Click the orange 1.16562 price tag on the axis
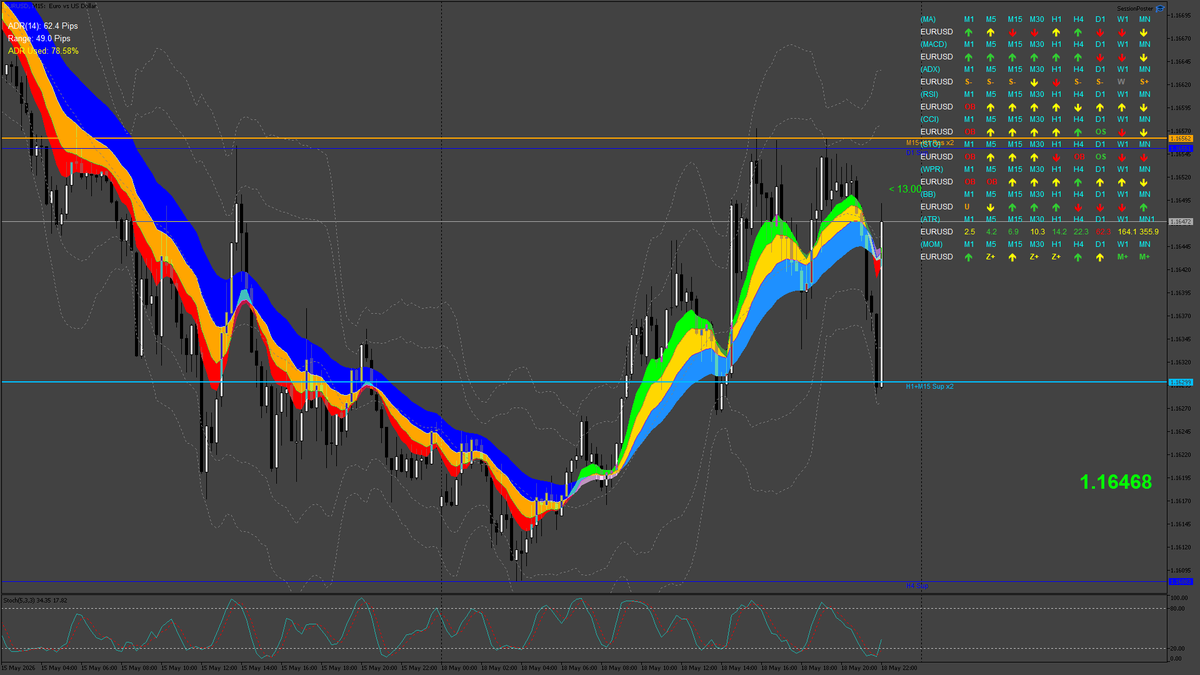Image resolution: width=1200 pixels, height=675 pixels. 1181,138
